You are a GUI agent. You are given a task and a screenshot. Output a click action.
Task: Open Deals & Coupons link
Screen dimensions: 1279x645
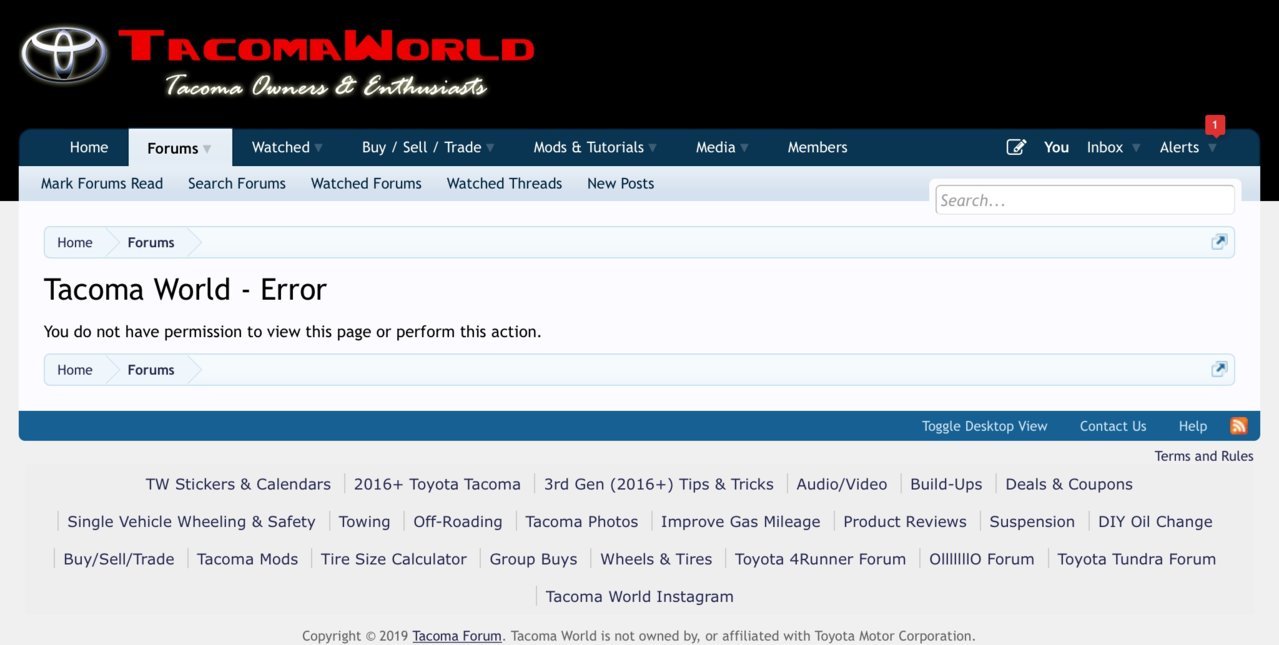click(1069, 484)
